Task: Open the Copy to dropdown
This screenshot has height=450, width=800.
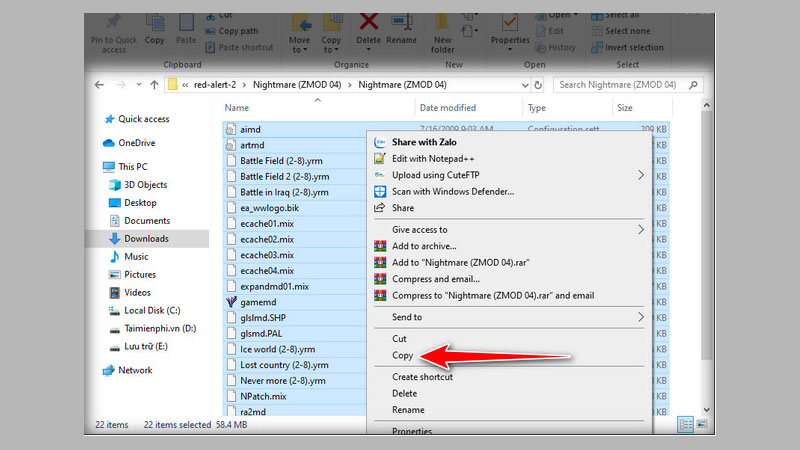Action: pyautogui.click(x=332, y=40)
